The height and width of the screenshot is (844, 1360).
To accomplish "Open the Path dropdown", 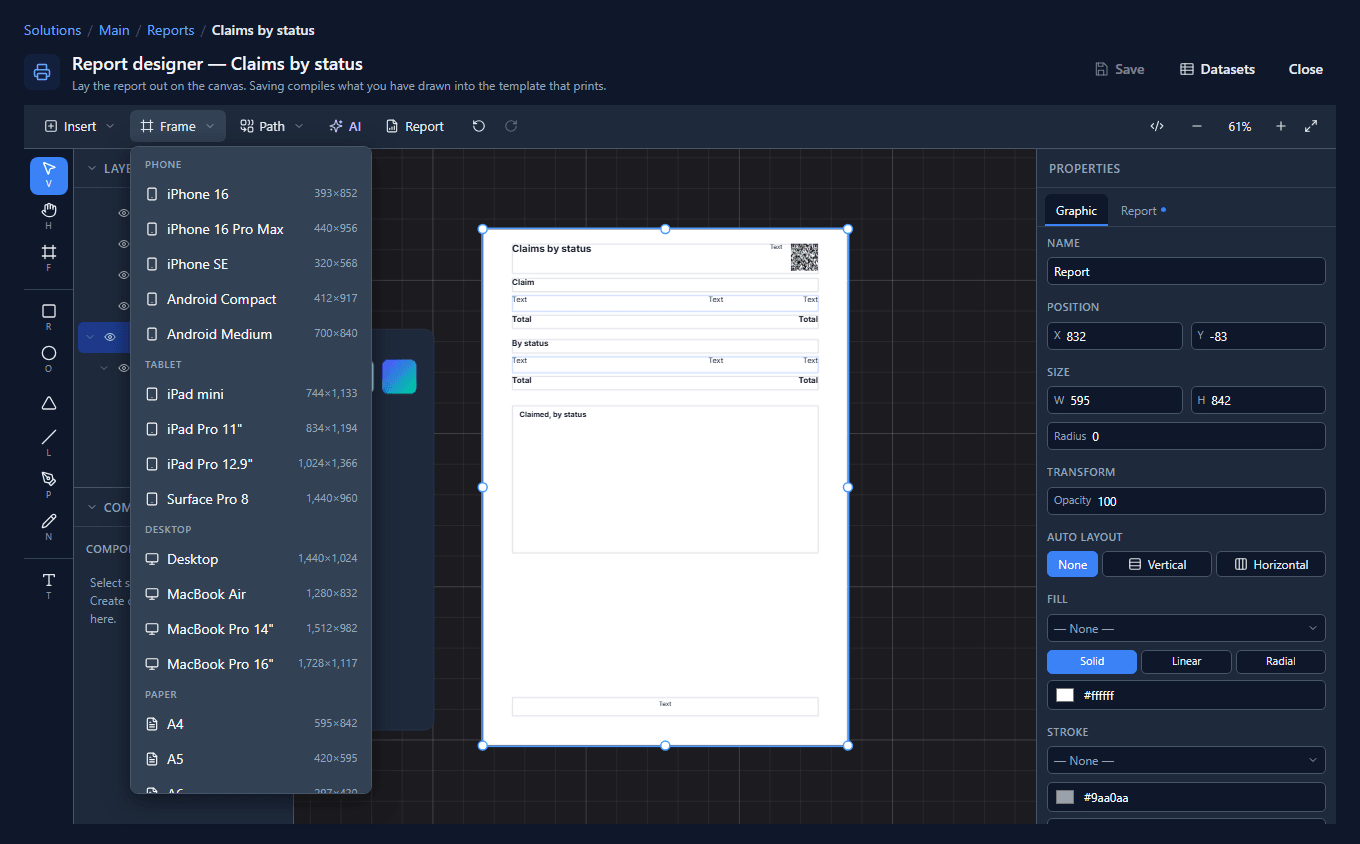I will pos(272,126).
